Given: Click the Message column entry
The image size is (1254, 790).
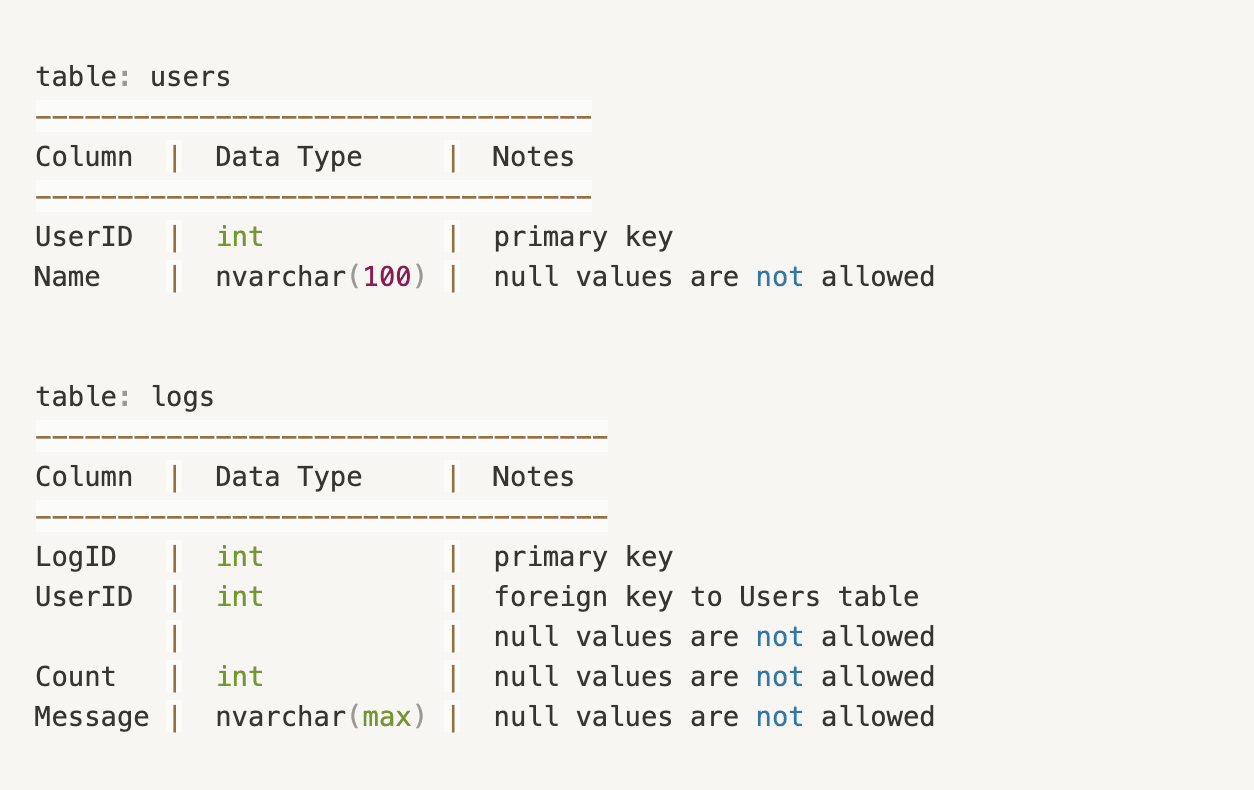Looking at the screenshot, I should click(x=92, y=717).
